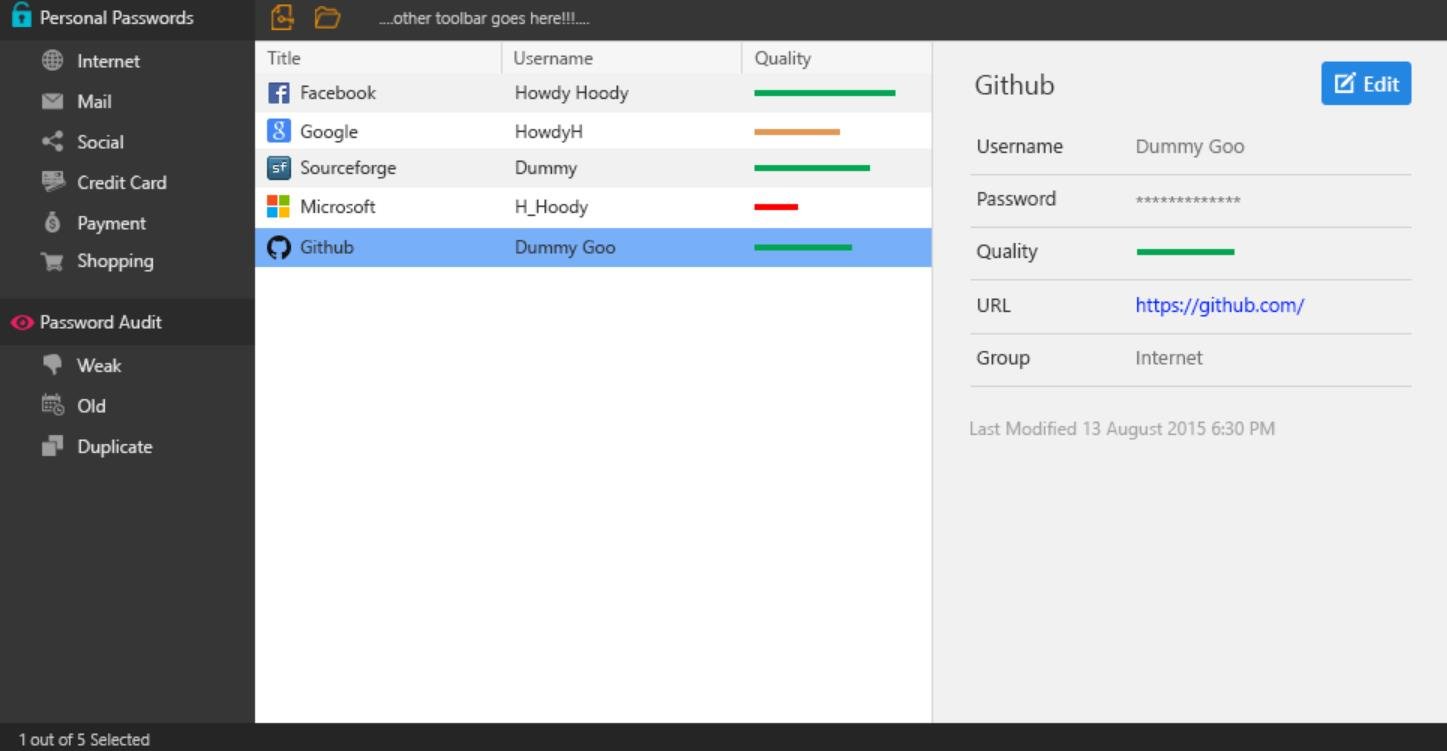The width and height of the screenshot is (1447, 751).
Task: Click the Old calendar icon in sidebar
Action: (52, 405)
